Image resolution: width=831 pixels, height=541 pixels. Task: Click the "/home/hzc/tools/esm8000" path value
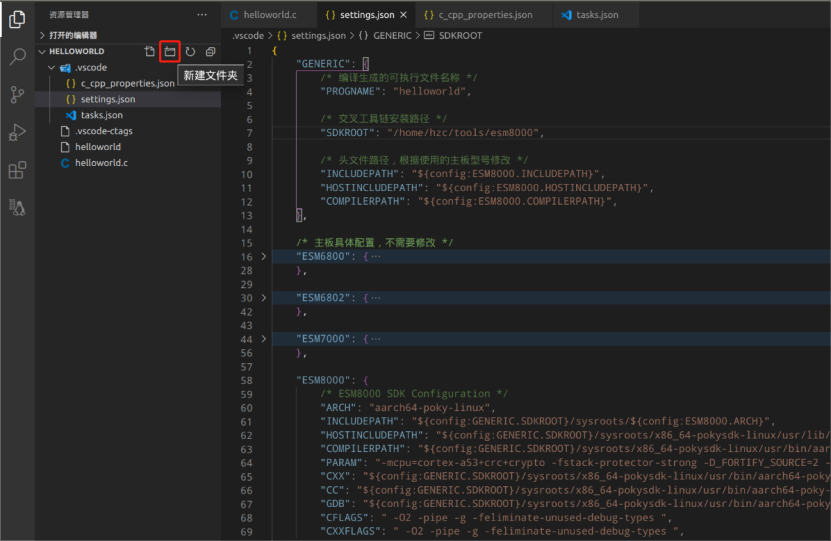[x=463, y=132]
